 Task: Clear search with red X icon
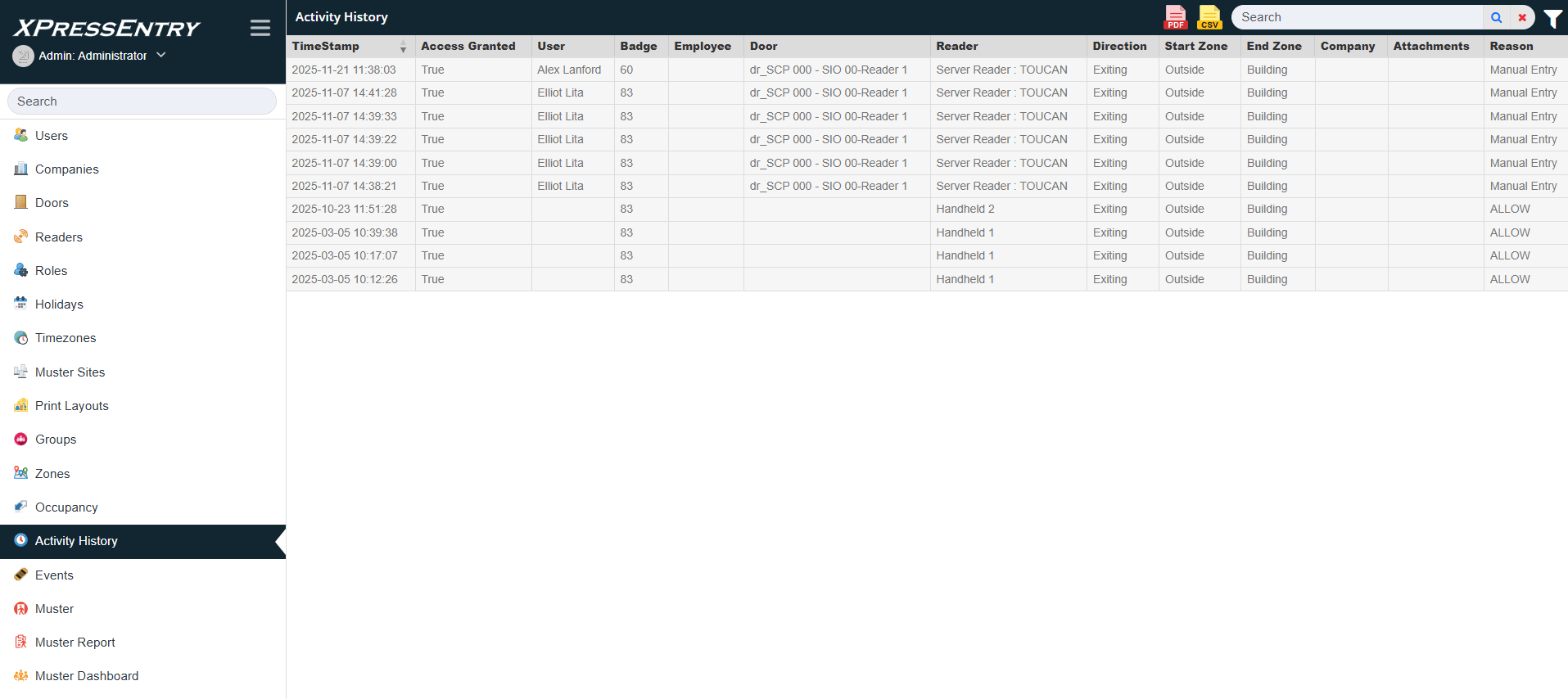click(1522, 17)
